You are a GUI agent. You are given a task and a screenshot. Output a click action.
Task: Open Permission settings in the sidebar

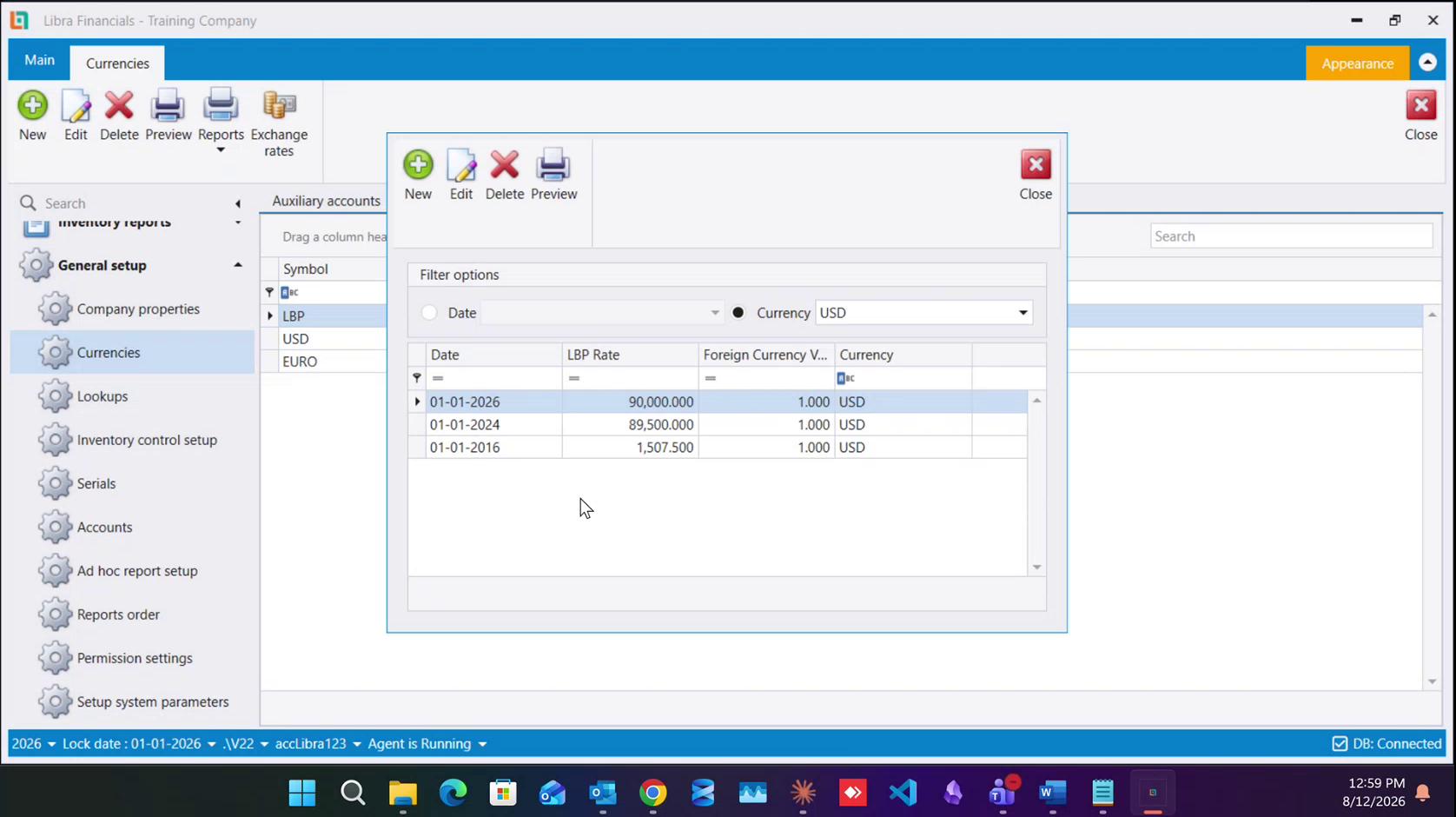point(135,658)
